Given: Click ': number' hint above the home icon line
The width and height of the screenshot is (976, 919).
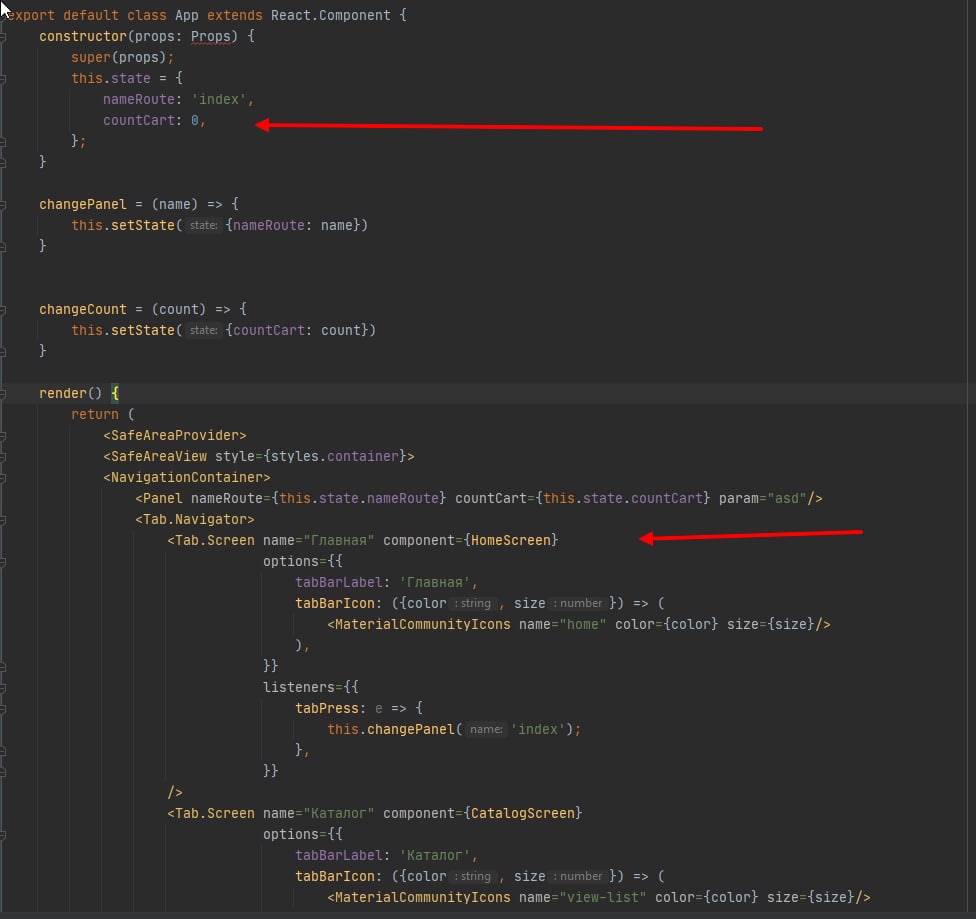Looking at the screenshot, I should pyautogui.click(x=578, y=603).
